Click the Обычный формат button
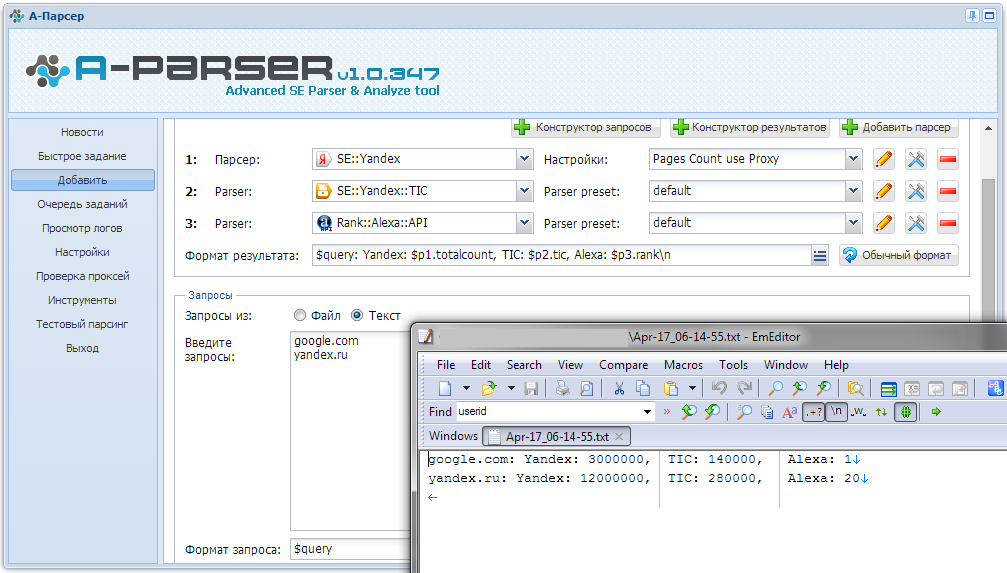1007x573 pixels. point(898,255)
